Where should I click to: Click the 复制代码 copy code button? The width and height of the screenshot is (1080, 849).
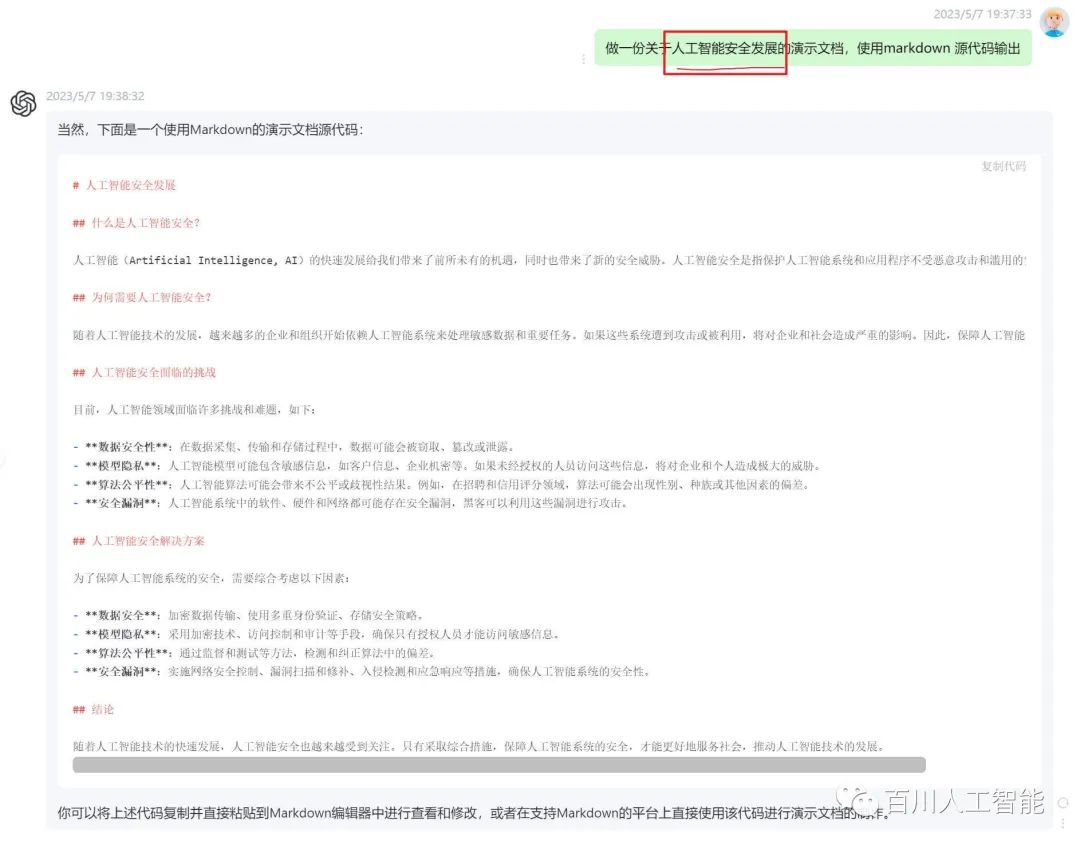[x=1002, y=166]
